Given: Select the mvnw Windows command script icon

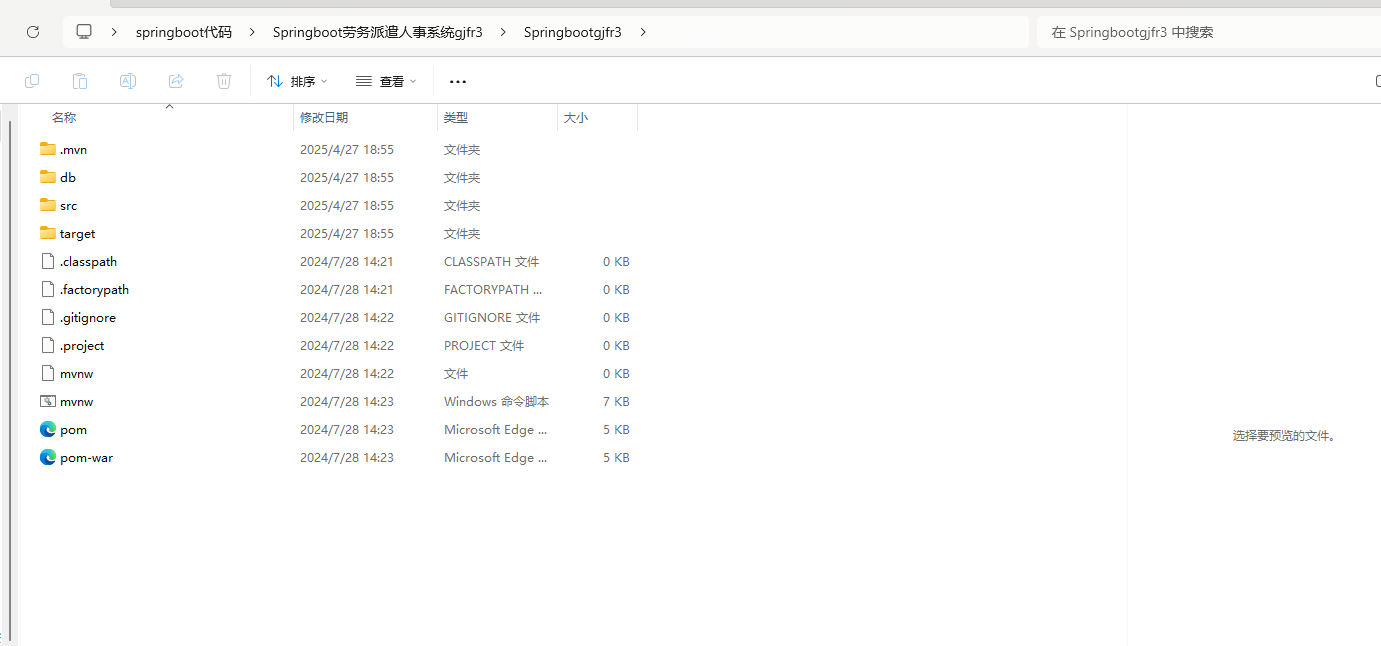Looking at the screenshot, I should click(x=48, y=401).
